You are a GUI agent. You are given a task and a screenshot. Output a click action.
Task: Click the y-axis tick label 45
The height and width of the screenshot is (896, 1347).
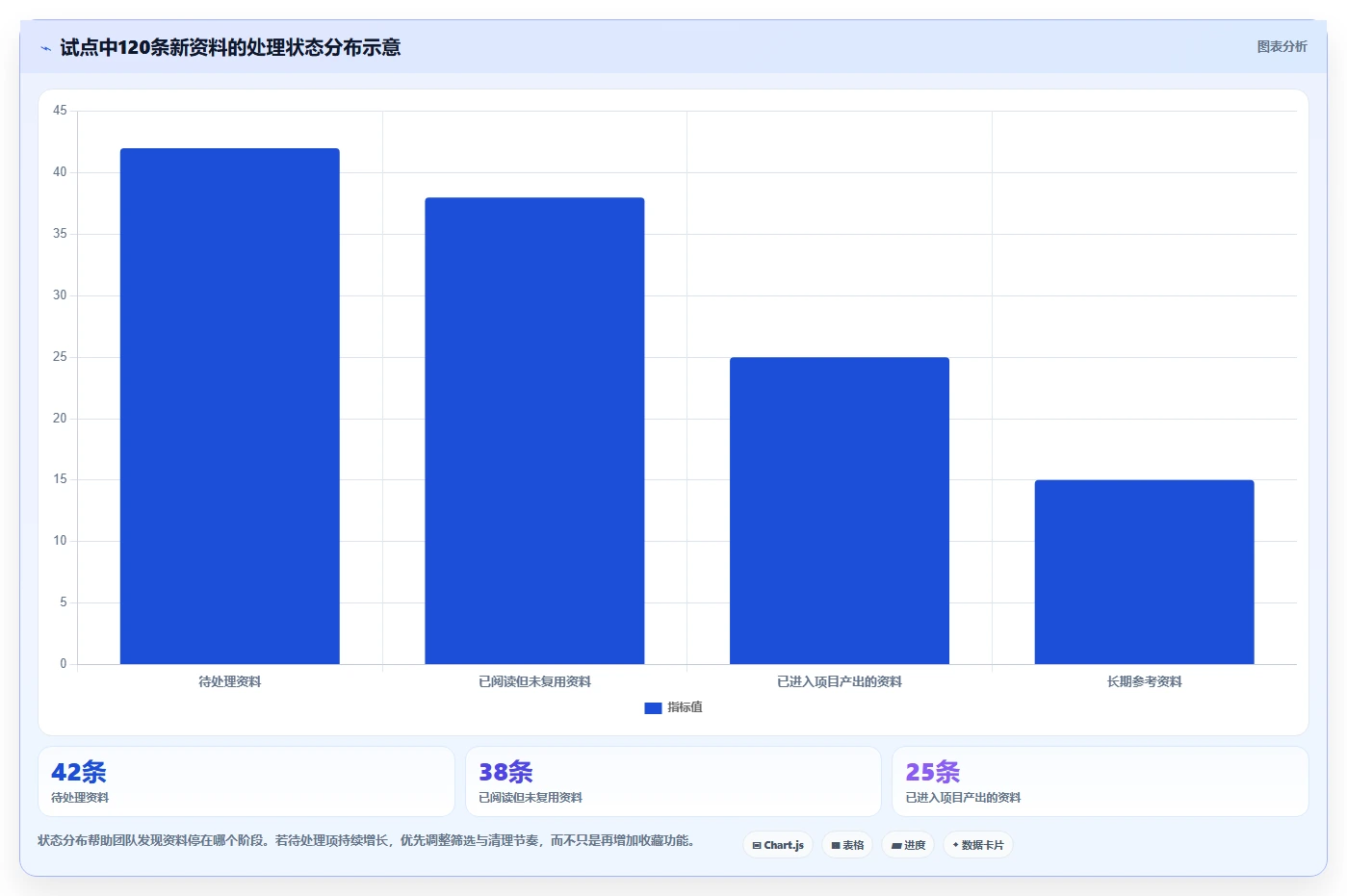(x=60, y=111)
